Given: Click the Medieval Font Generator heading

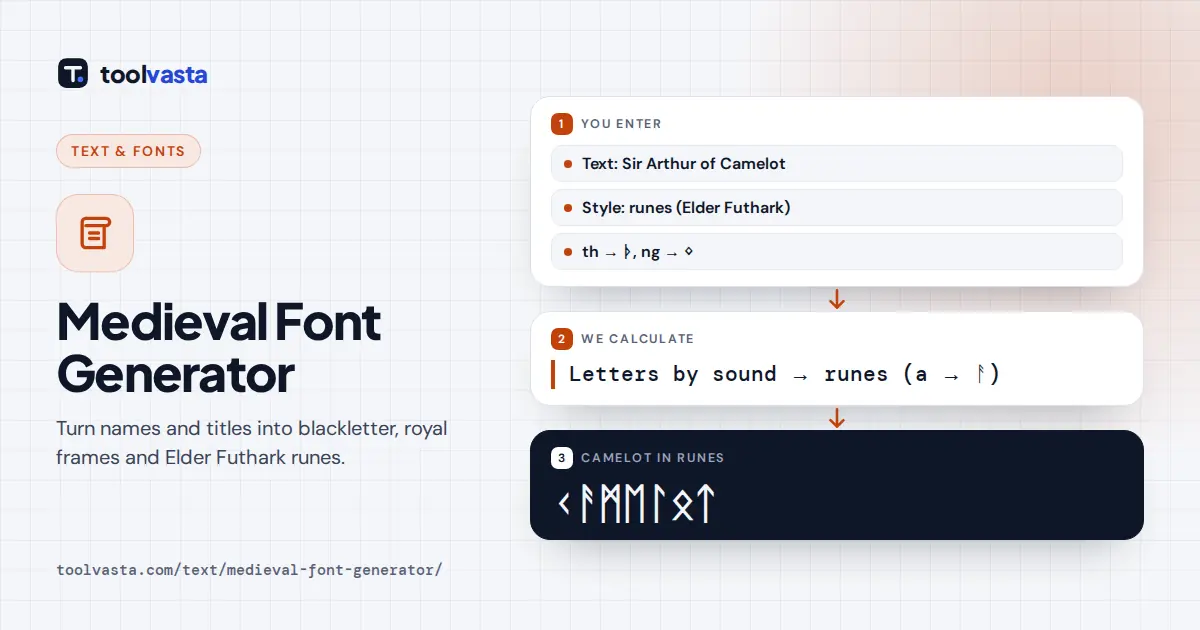Looking at the screenshot, I should 219,349.
